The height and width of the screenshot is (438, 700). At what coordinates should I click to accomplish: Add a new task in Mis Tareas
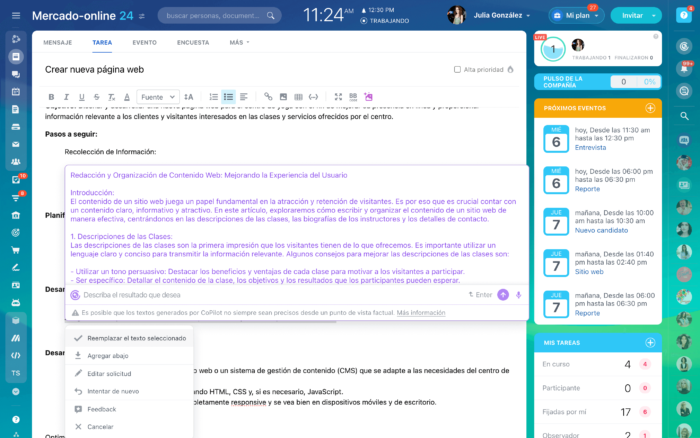(650, 343)
